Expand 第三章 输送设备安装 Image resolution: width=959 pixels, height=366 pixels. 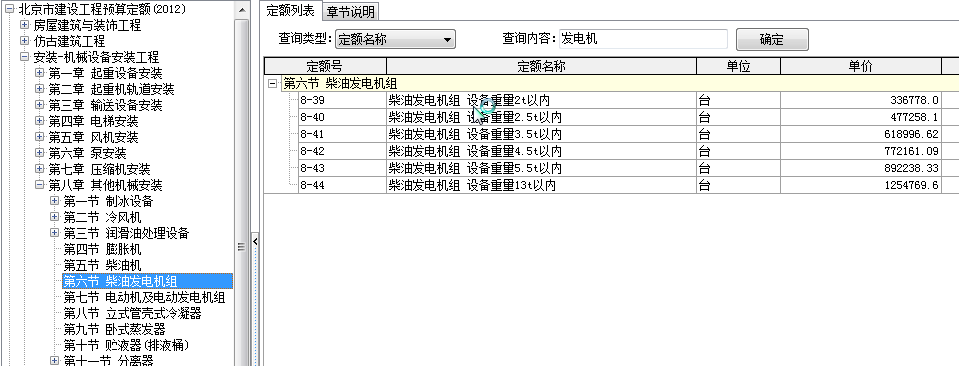click(40, 105)
